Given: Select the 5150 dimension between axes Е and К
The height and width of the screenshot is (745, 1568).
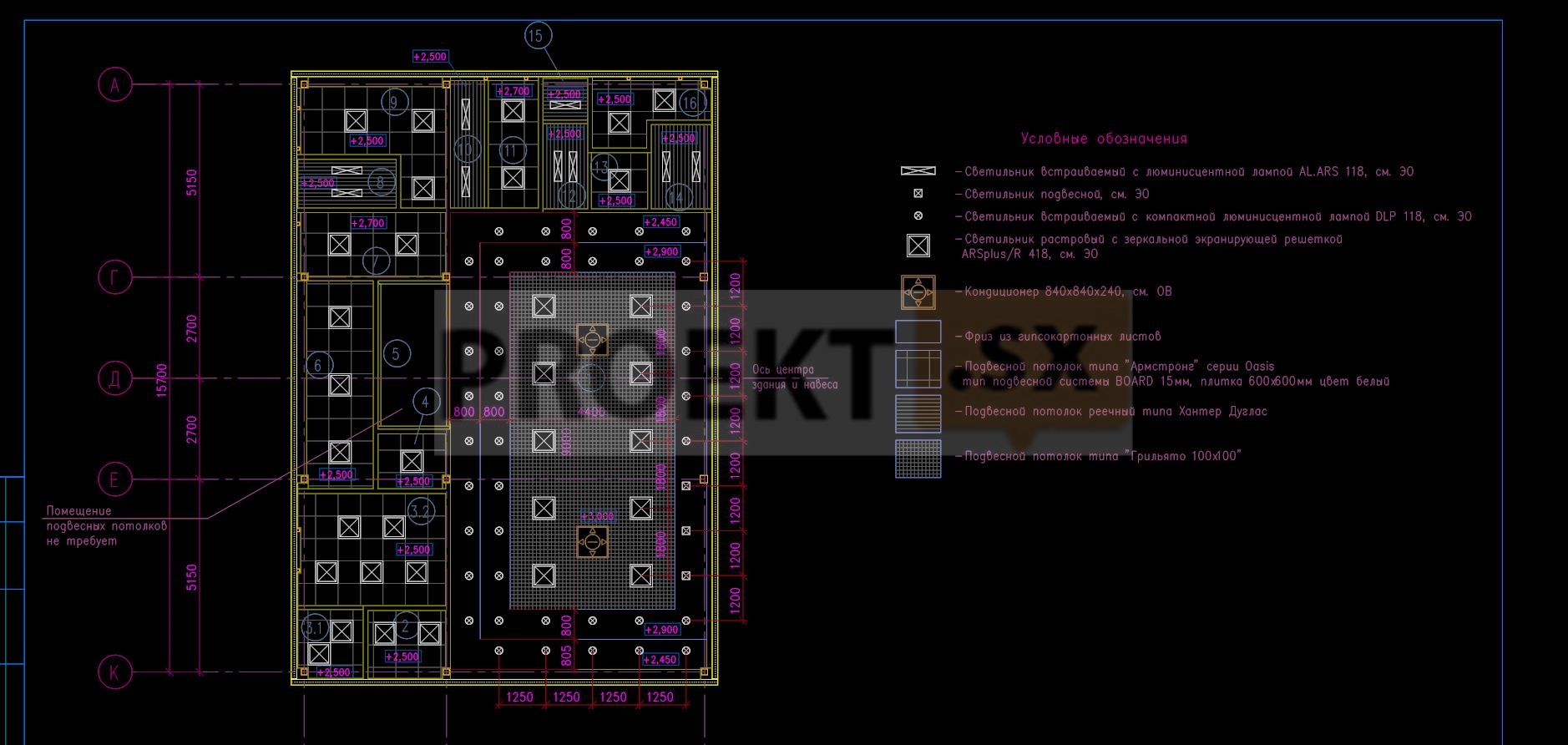Looking at the screenshot, I should click(192, 577).
